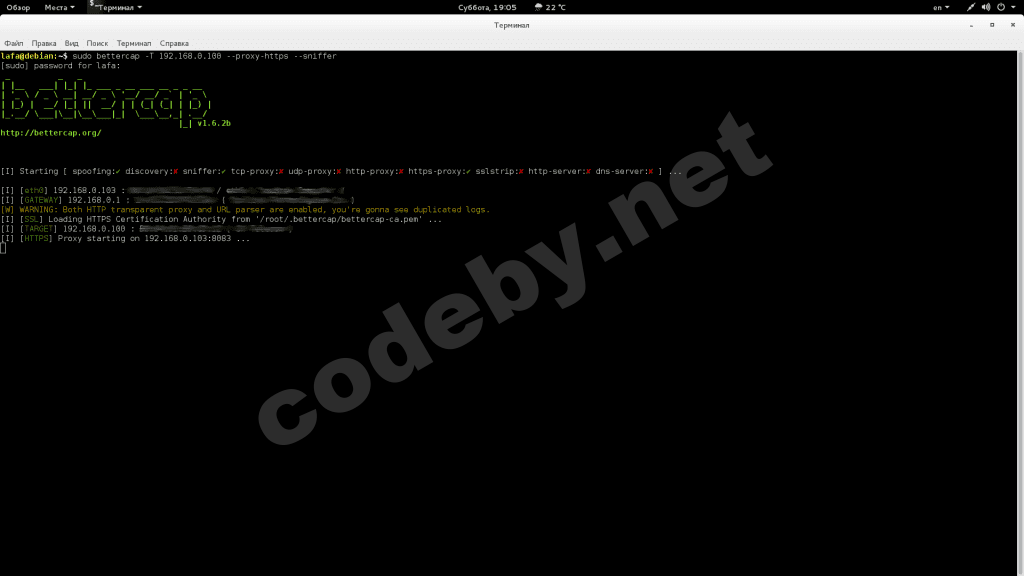This screenshot has width=1024, height=576.
Task: Click the 'dns-server:' status text
Action: pyautogui.click(x=624, y=171)
